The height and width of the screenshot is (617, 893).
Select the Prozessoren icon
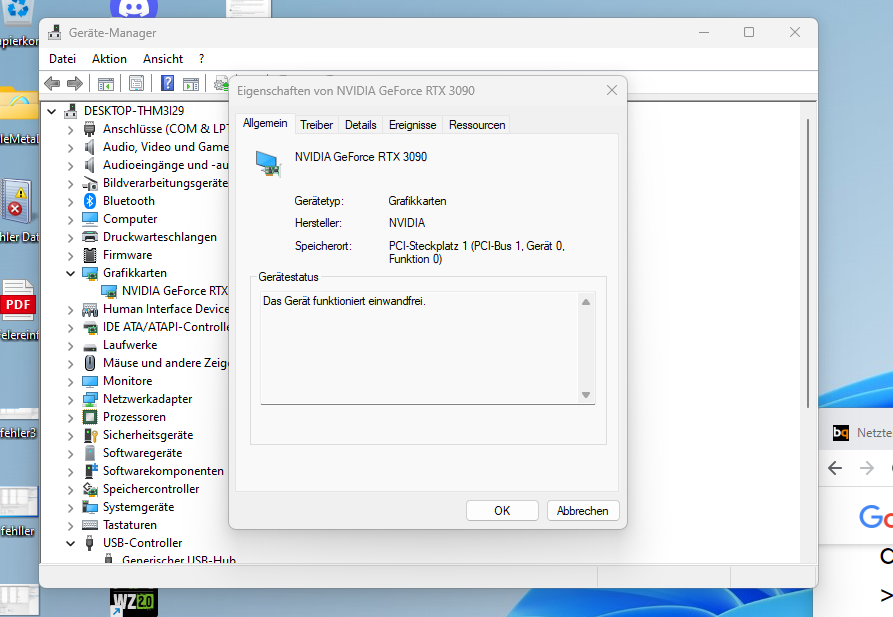click(89, 417)
